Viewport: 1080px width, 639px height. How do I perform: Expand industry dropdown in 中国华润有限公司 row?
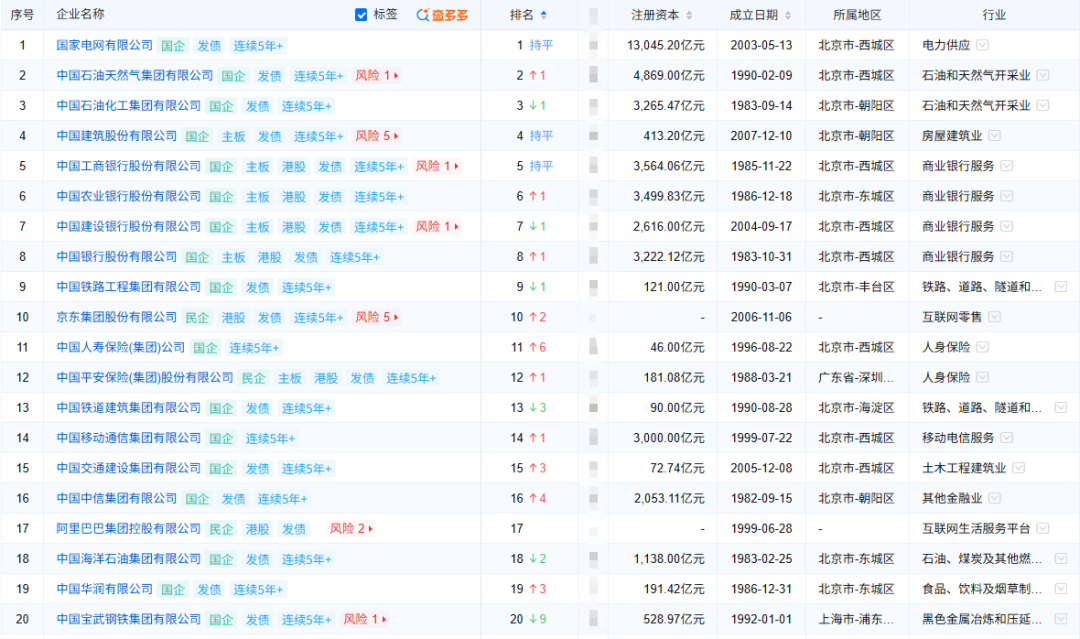pyautogui.click(x=1061, y=589)
